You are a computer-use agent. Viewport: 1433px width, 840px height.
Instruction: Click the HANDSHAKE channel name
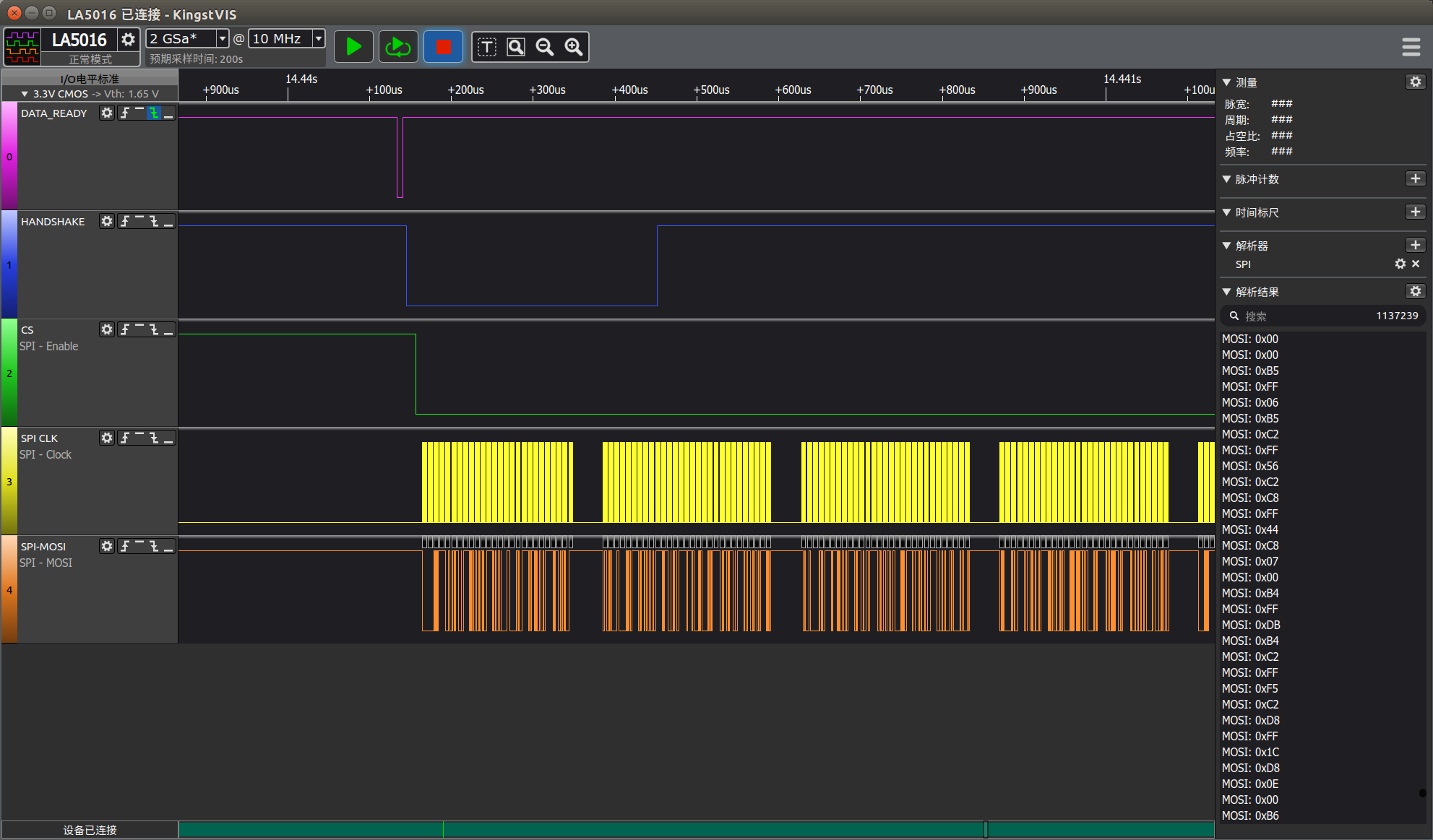click(53, 222)
